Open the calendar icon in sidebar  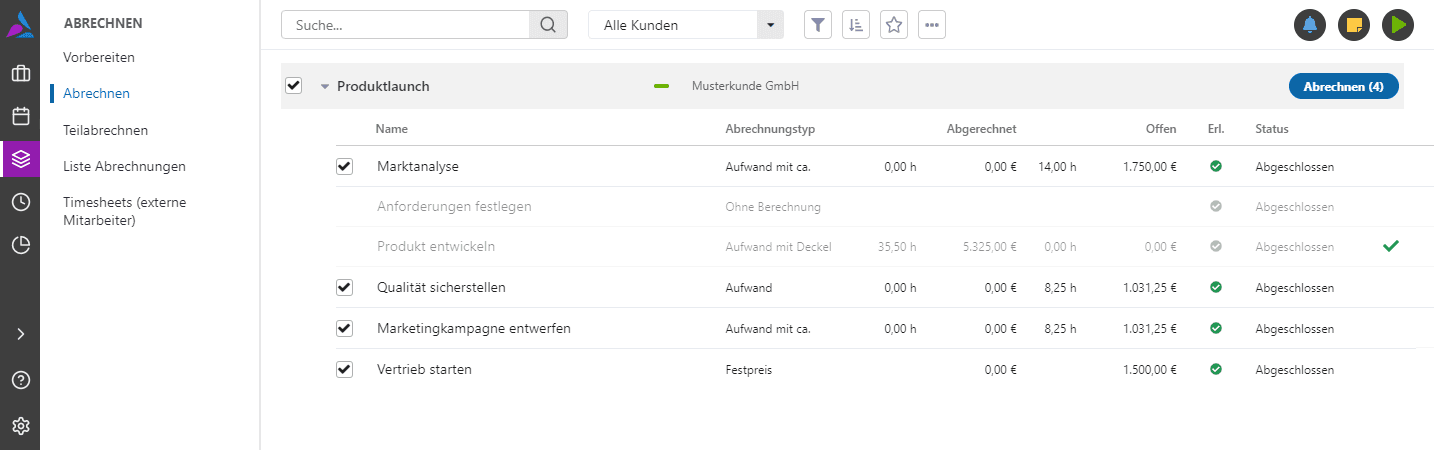click(20, 116)
